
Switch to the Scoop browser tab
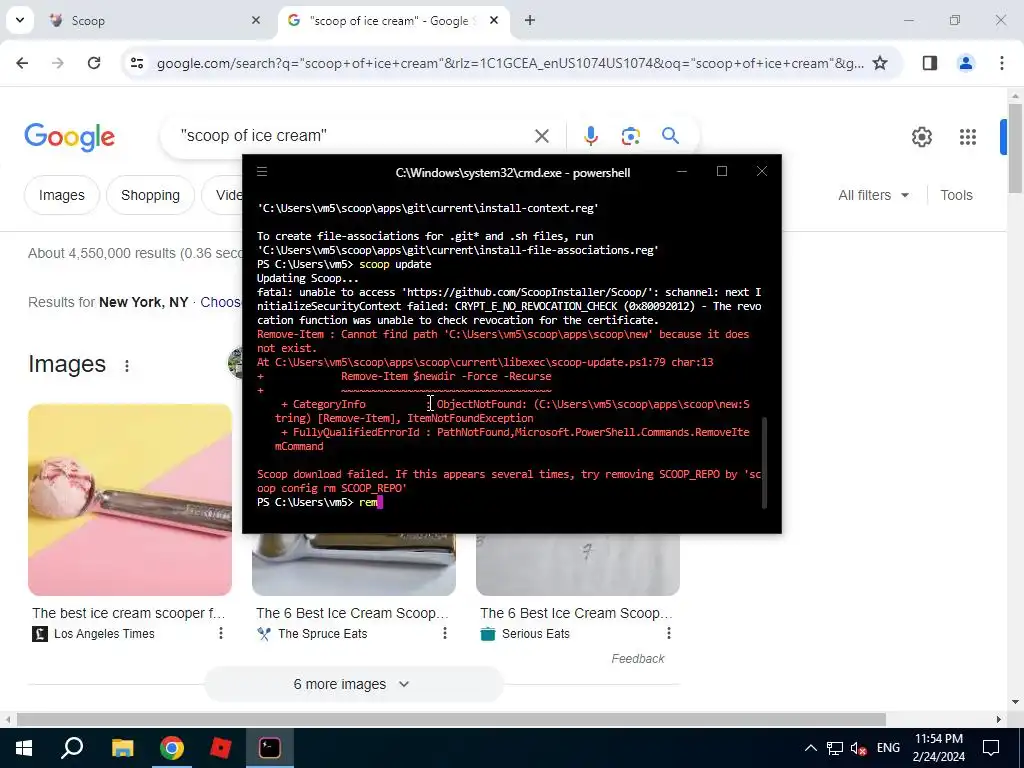[x=155, y=21]
